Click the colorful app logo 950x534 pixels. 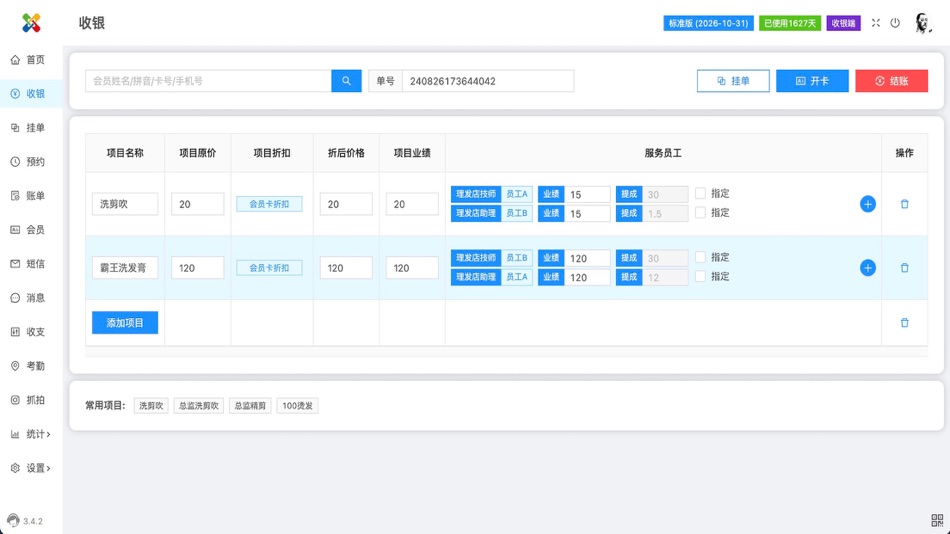click(x=32, y=23)
